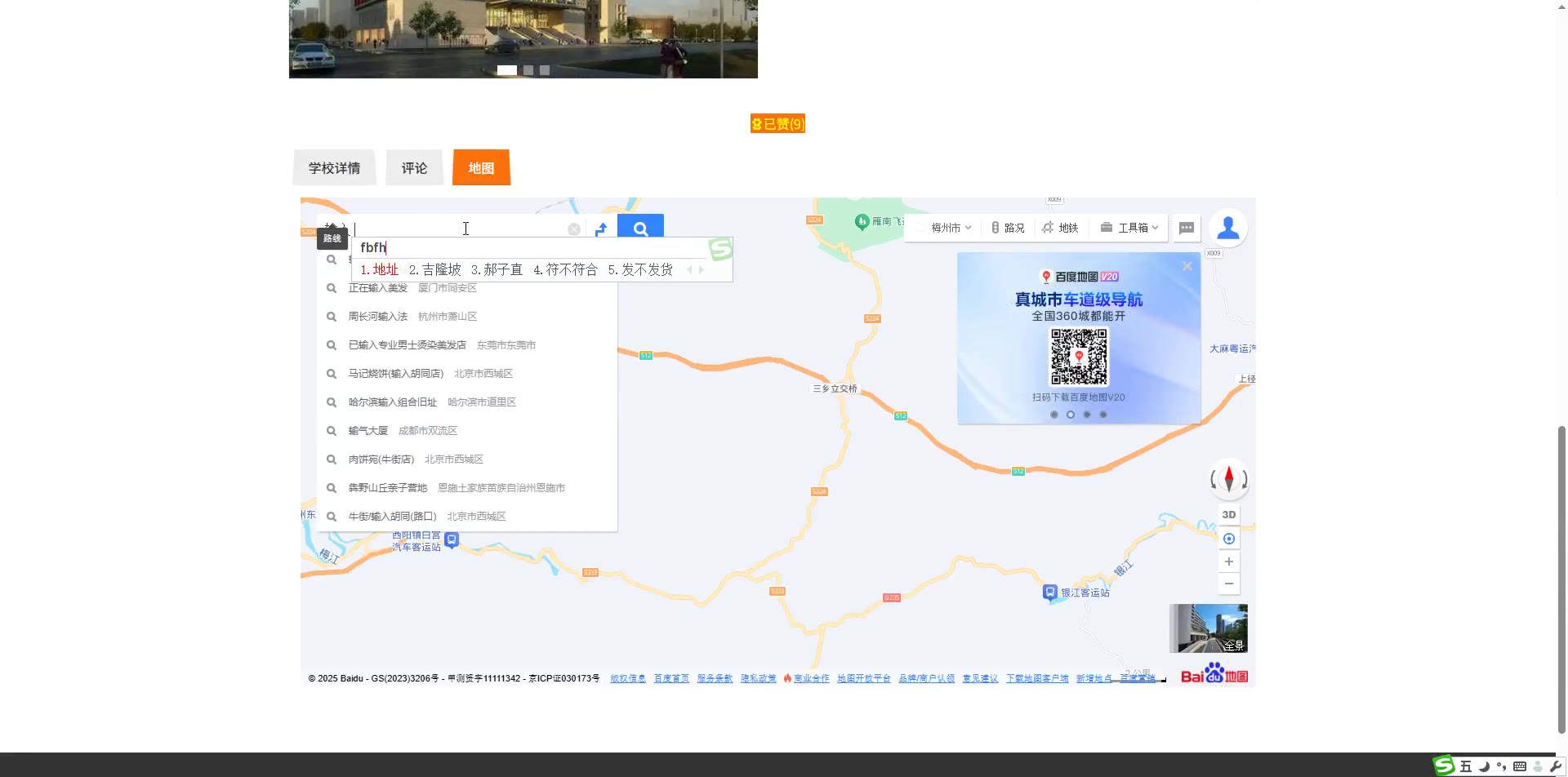Show the second photo slide indicator
This screenshot has width=1568, height=777.
coord(528,70)
